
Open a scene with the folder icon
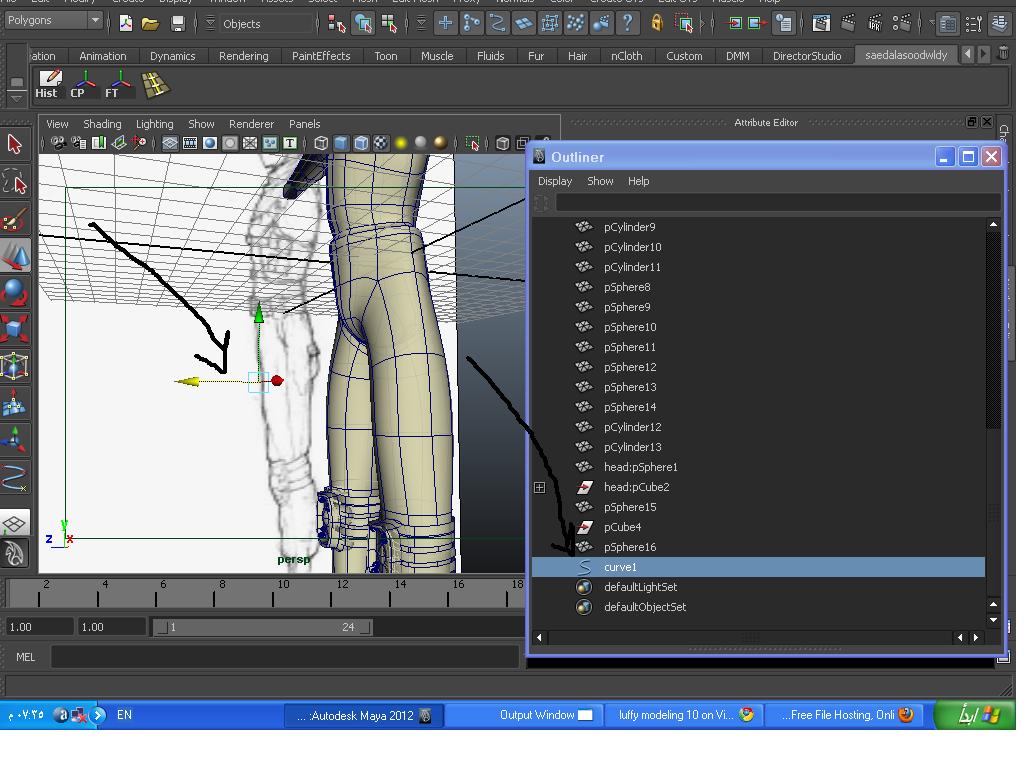pyautogui.click(x=150, y=24)
